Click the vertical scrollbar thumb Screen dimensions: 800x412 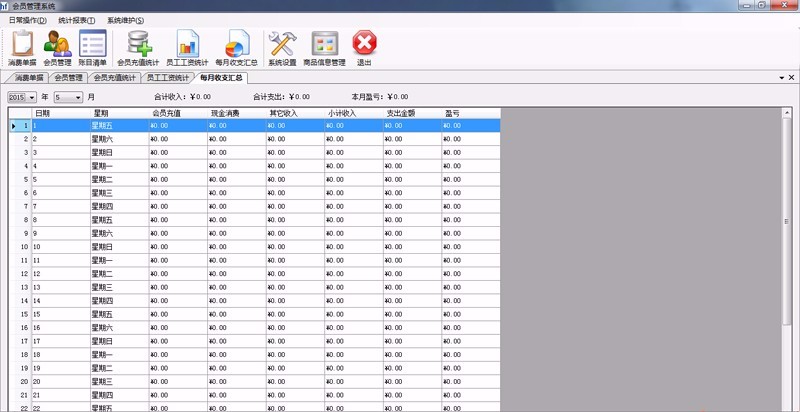tap(786, 221)
